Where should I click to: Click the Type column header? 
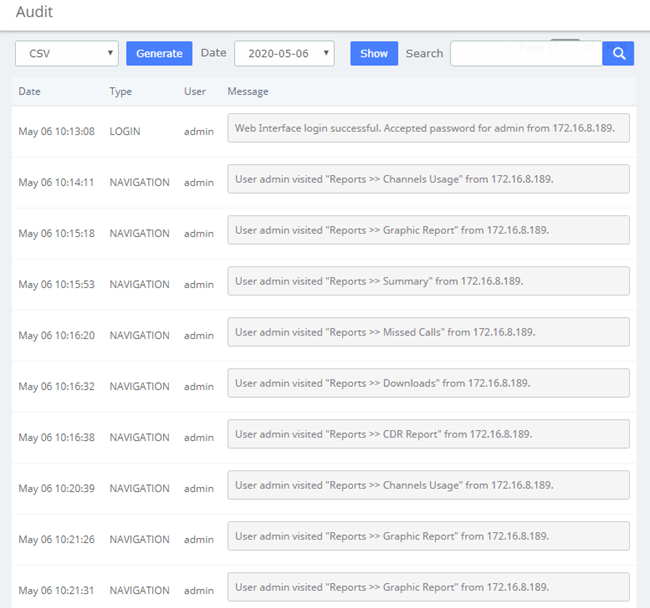coord(121,91)
